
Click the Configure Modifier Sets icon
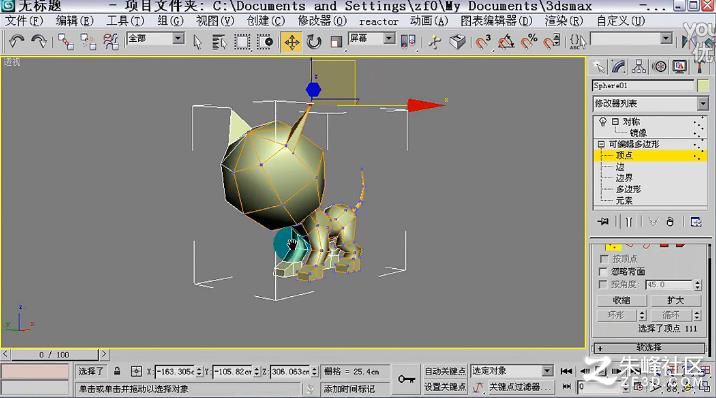tap(696, 222)
